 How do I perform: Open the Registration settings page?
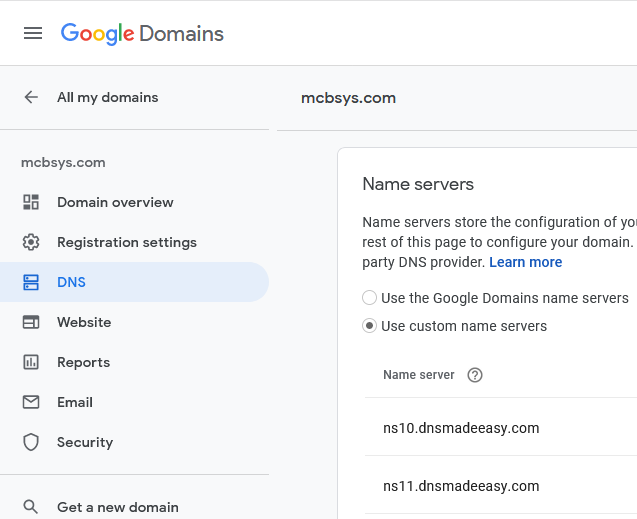[134, 242]
